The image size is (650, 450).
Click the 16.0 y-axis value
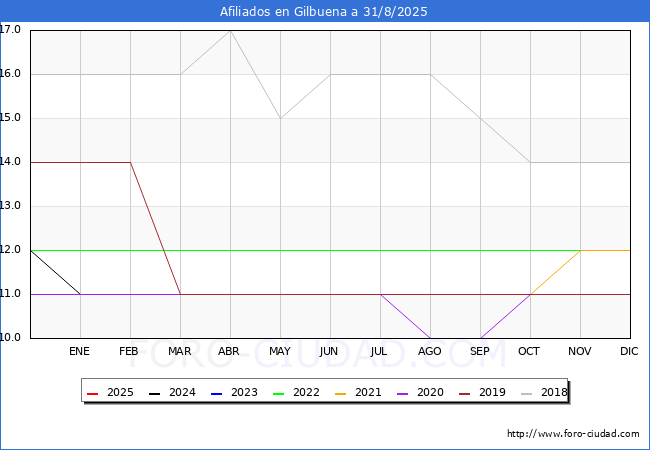click(x=10, y=74)
